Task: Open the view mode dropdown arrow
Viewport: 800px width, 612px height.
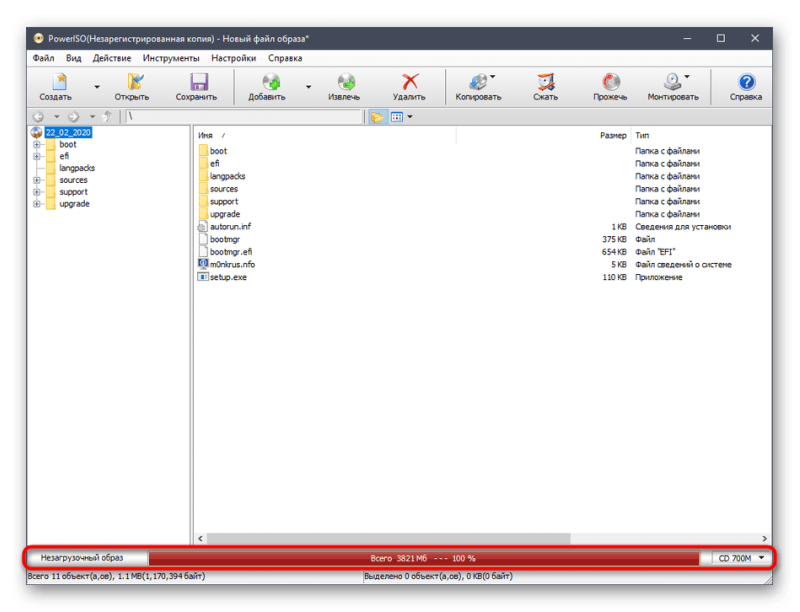Action: (410, 117)
